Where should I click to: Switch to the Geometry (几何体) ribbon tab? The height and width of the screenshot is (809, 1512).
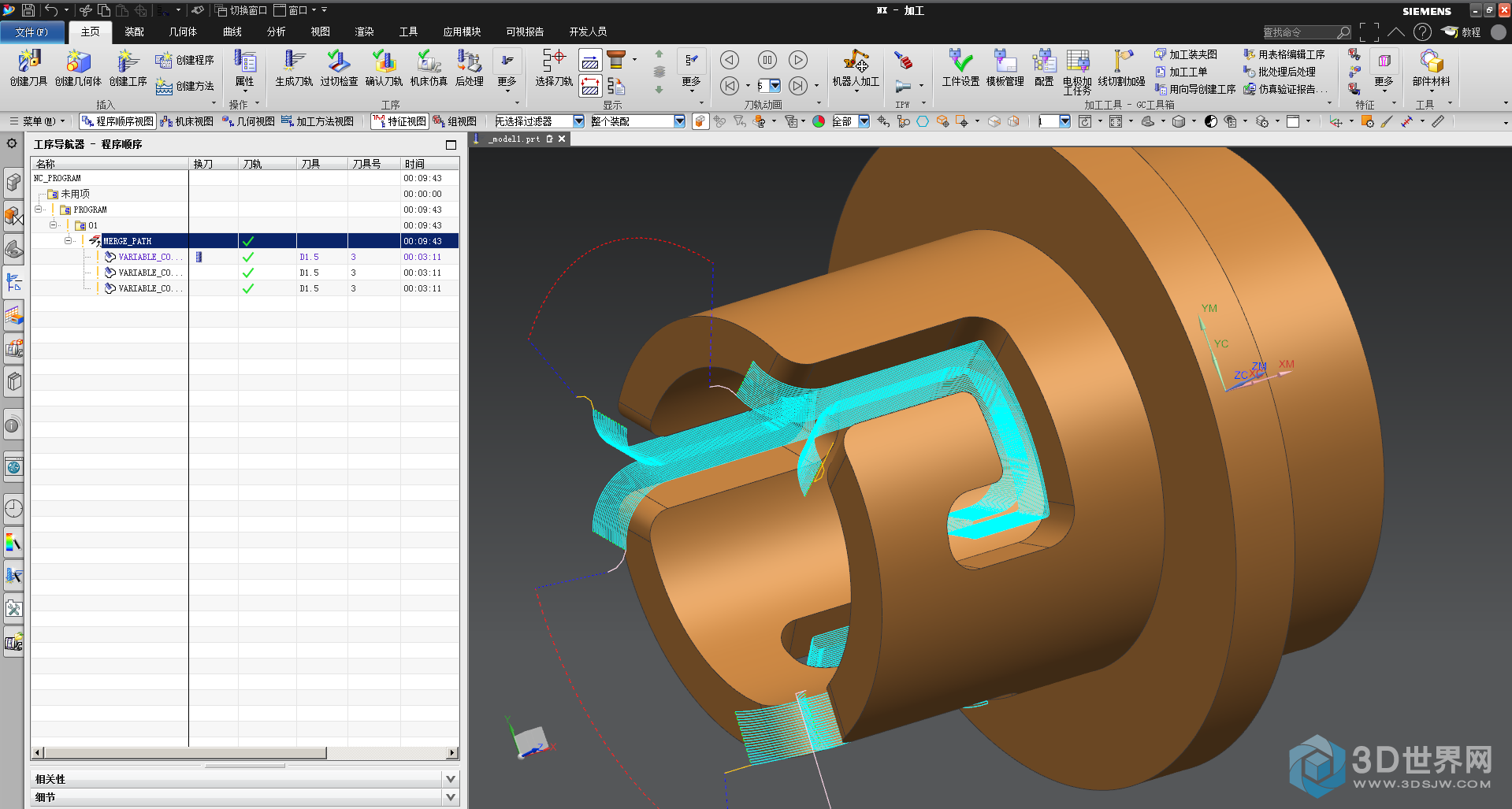coord(183,32)
